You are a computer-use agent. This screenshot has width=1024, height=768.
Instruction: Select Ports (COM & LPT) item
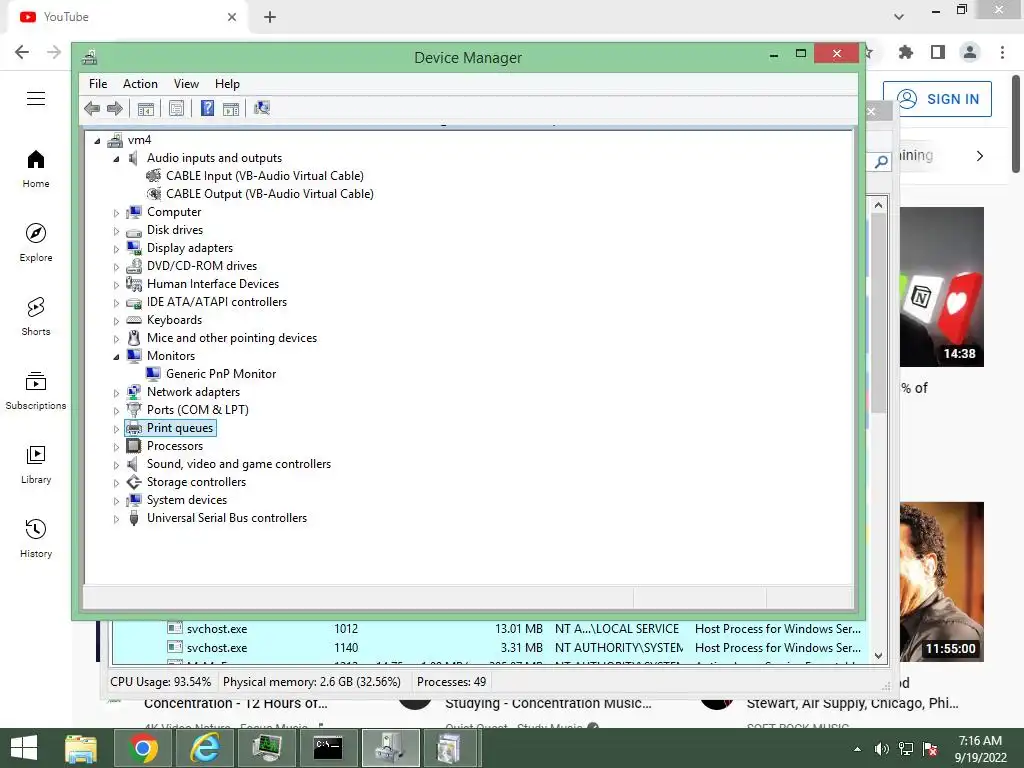click(x=198, y=409)
